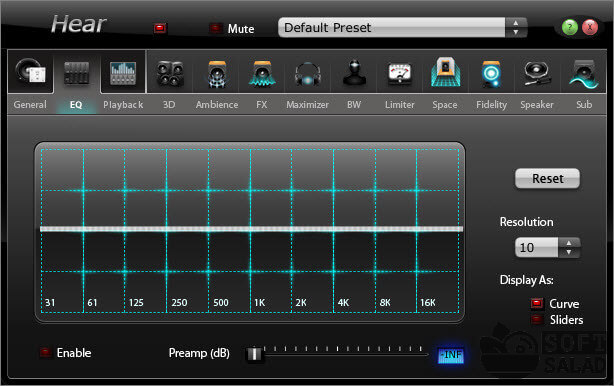Click EQ curve at 4K band
Screen dimensions: 614x386
[x=334, y=229]
